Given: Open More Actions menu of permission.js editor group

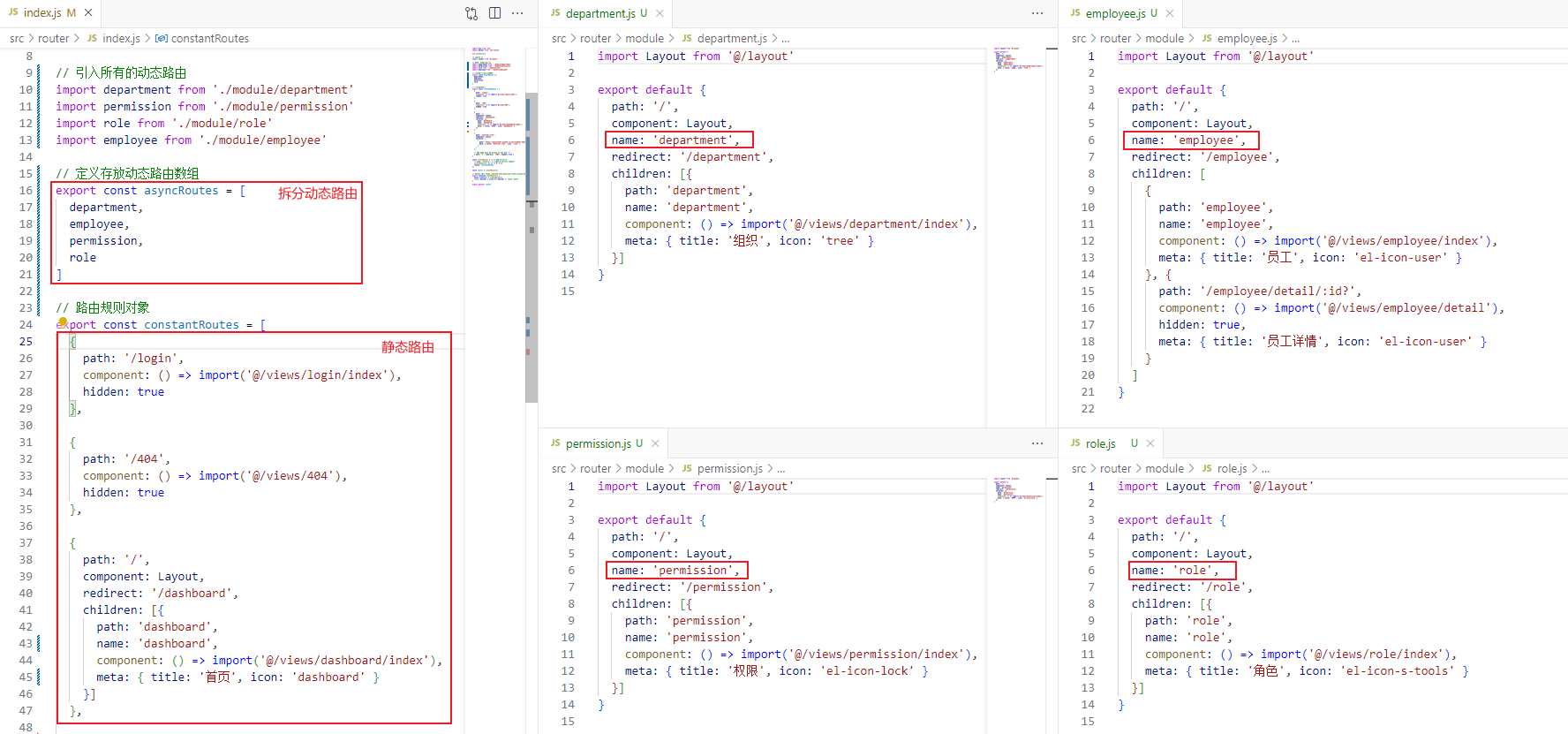Looking at the screenshot, I should pyautogui.click(x=1037, y=443).
